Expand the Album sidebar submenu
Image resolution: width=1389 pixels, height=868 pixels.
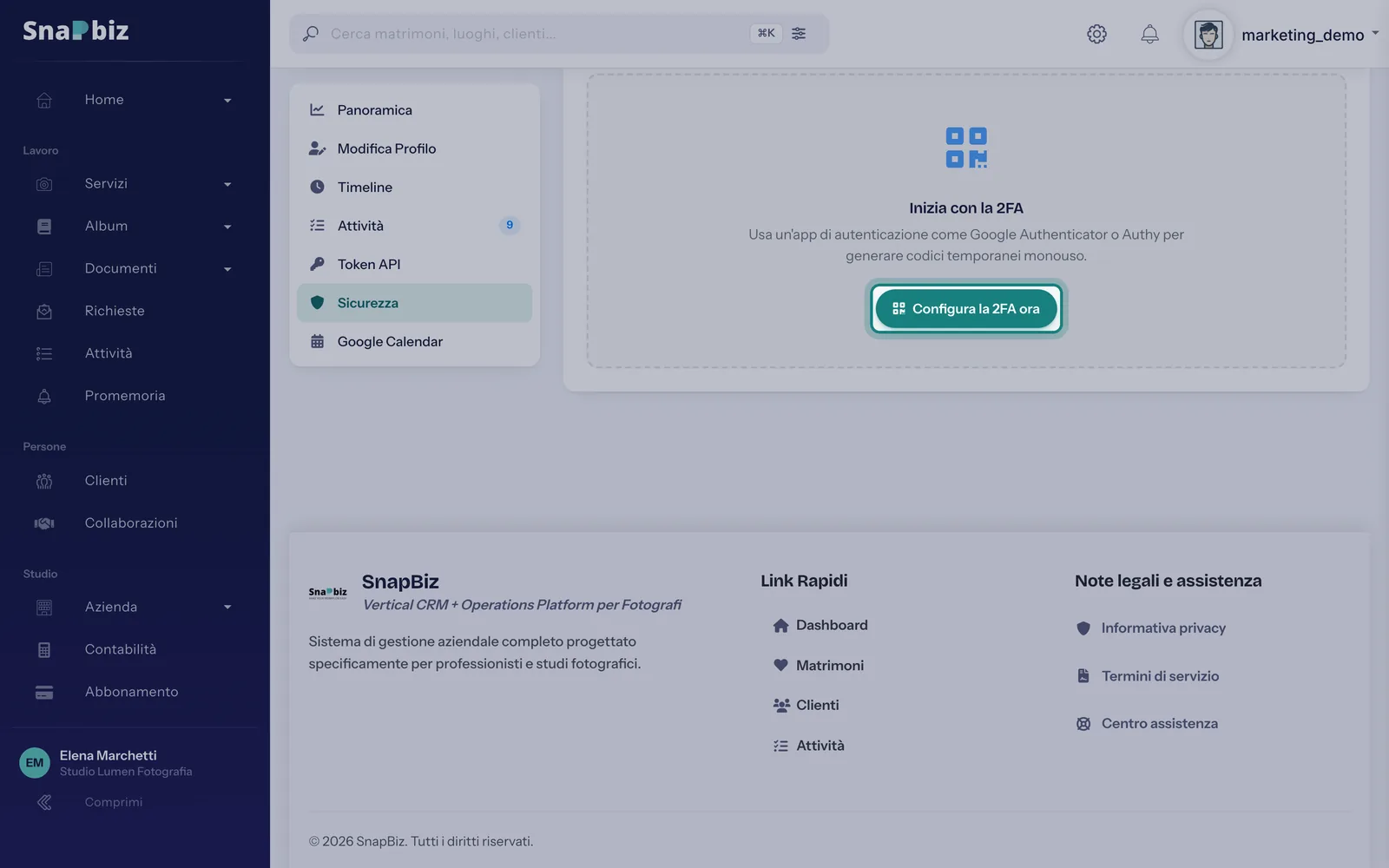(x=227, y=227)
